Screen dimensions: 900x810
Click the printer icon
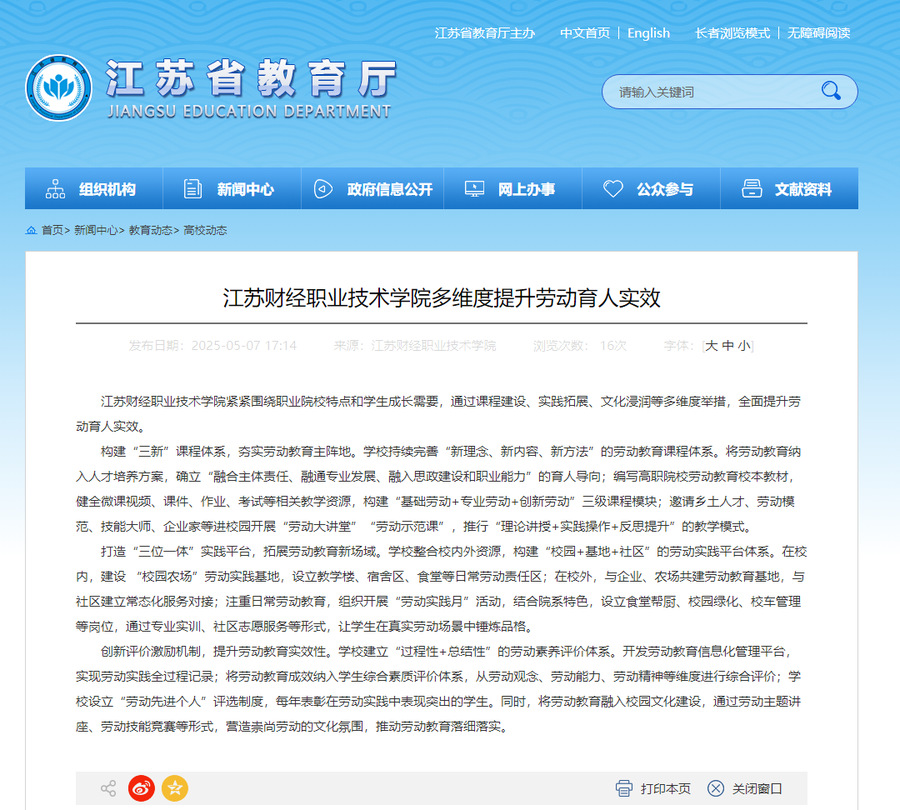pyautogui.click(x=625, y=789)
